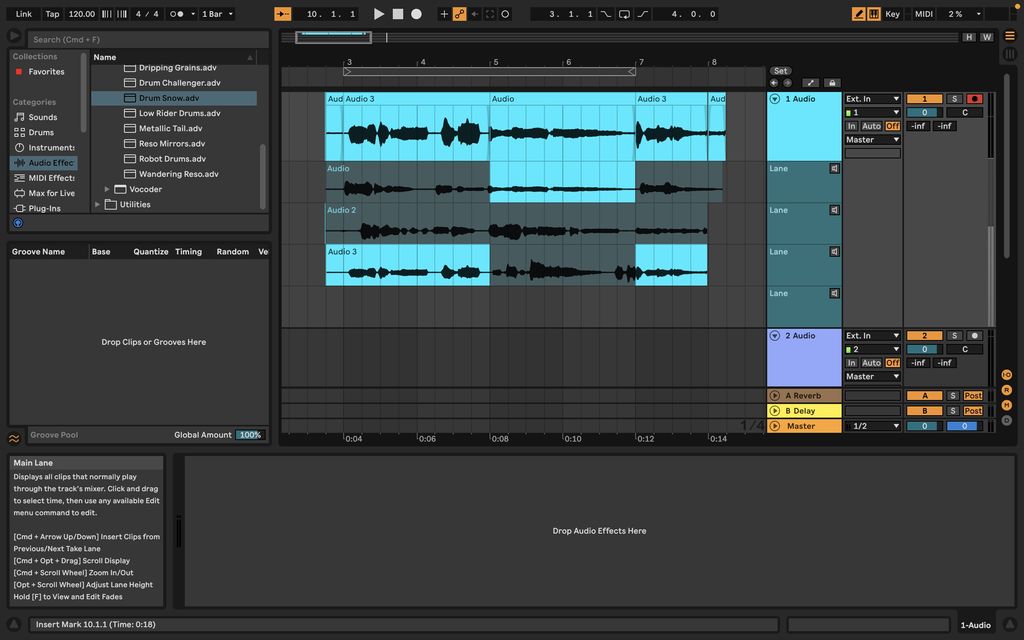Open the Ext. In input dropdown on 1 Audio
This screenshot has width=1024, height=640.
tap(872, 99)
